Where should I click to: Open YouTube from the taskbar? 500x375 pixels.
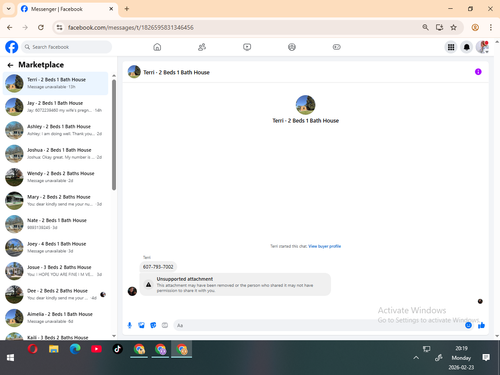96,349
